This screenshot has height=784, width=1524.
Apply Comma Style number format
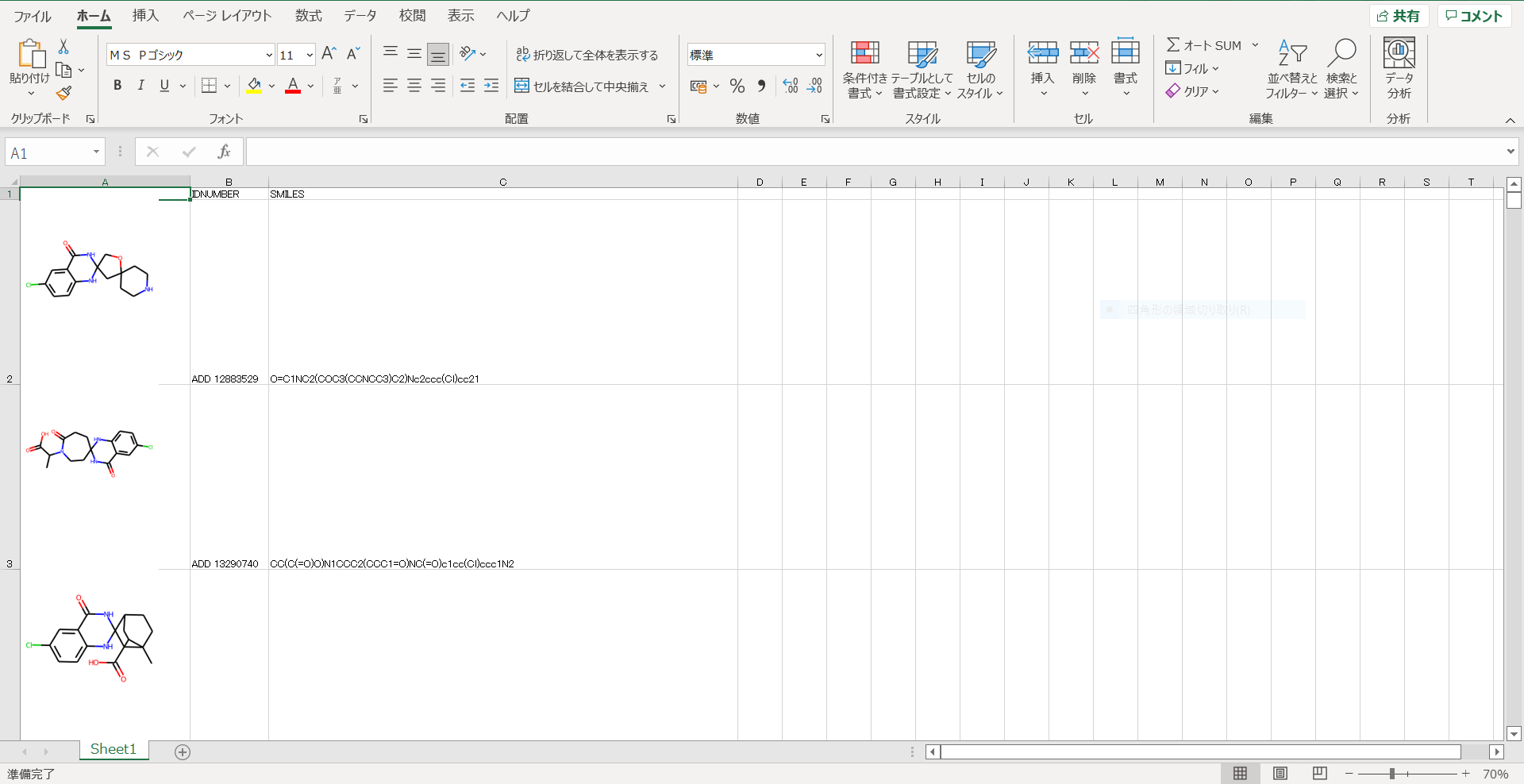pyautogui.click(x=761, y=86)
